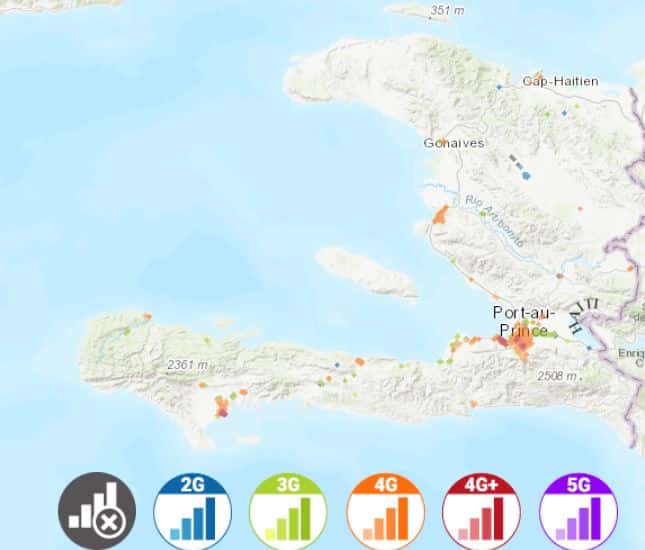Screen dimensions: 645x550
Task: Click the Port-au-Prince city label
Action: point(520,321)
